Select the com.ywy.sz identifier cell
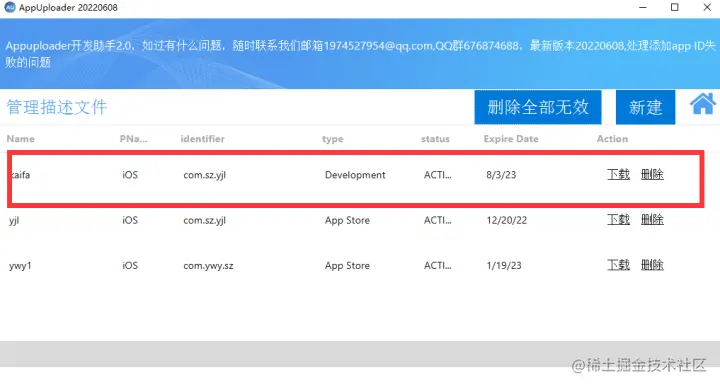Image resolution: width=720 pixels, height=387 pixels. (x=208, y=266)
